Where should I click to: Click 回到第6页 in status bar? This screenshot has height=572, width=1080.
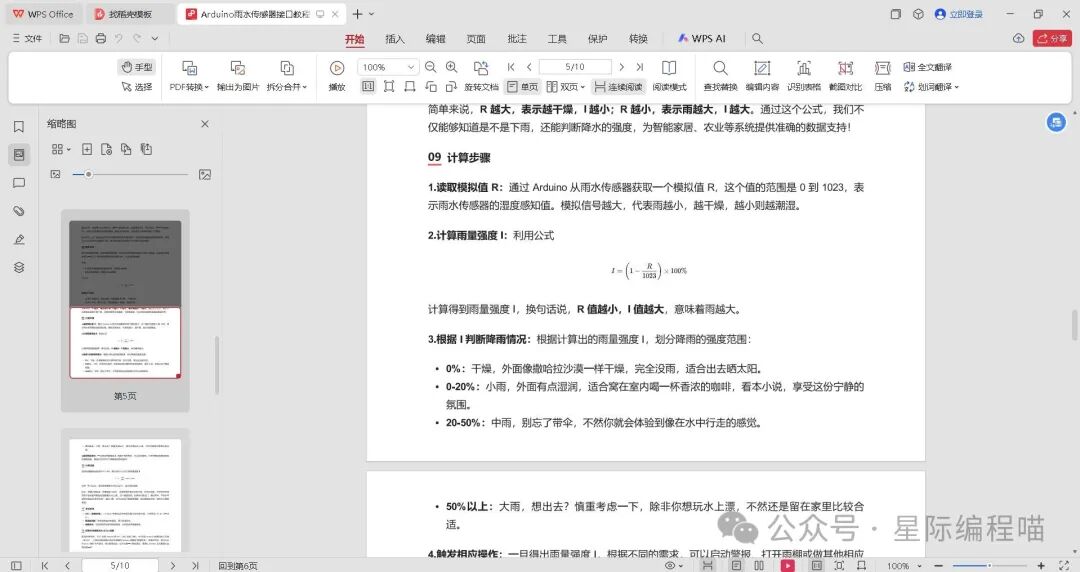[238, 566]
